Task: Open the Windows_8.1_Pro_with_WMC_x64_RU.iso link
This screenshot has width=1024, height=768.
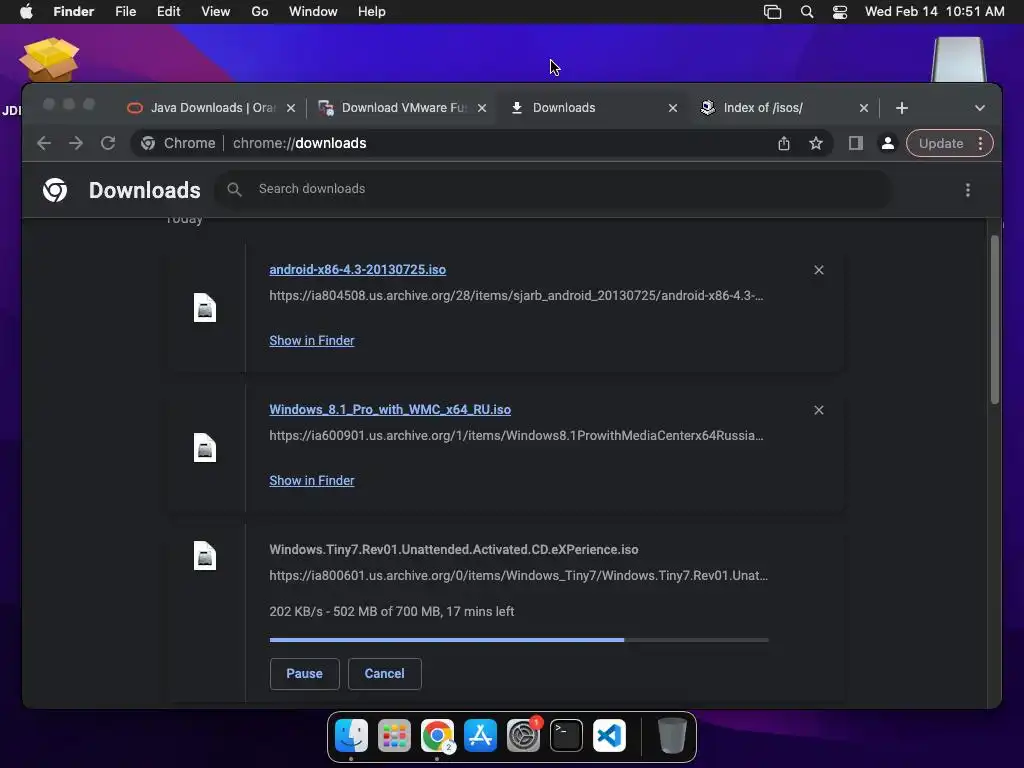Action: pyautogui.click(x=390, y=410)
